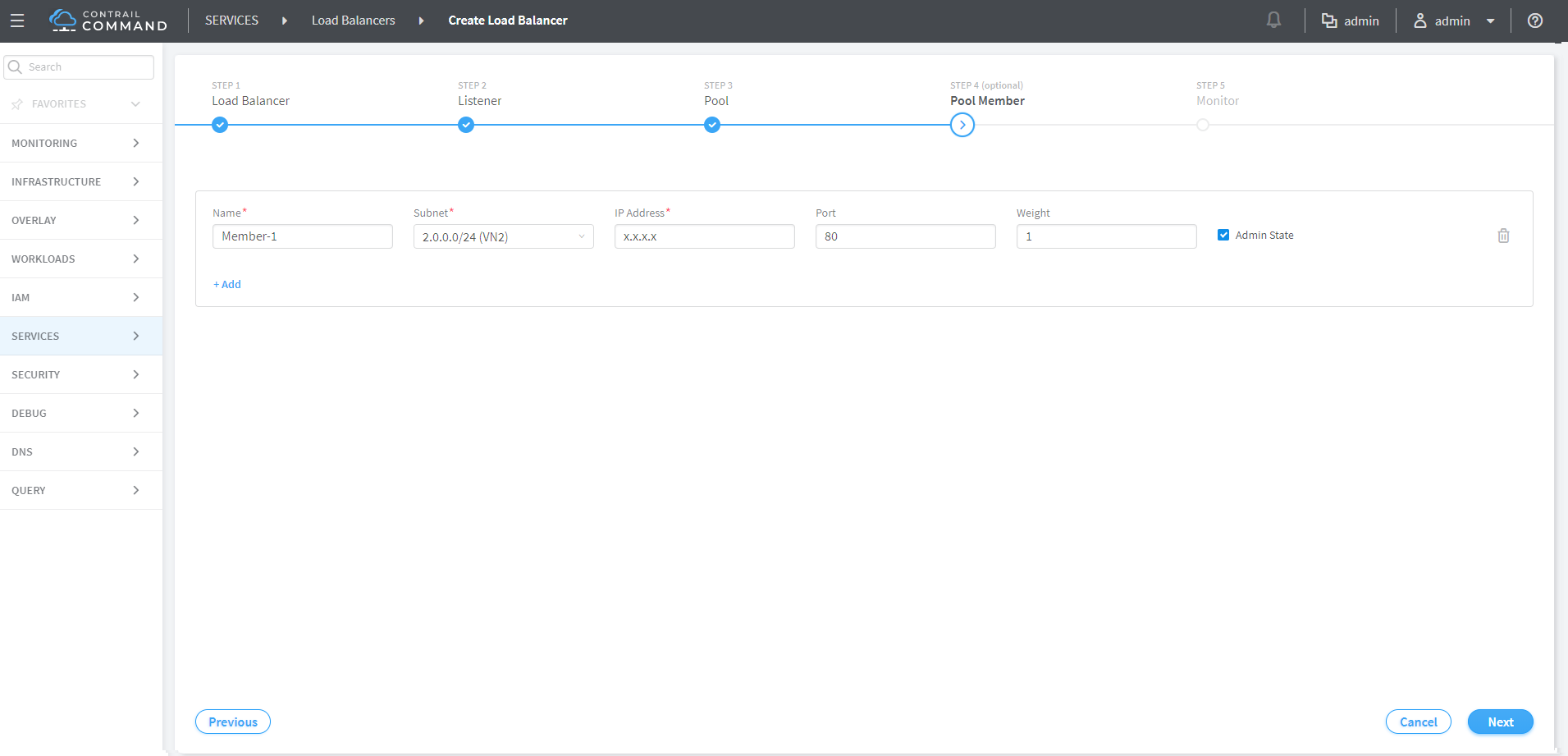Add another pool member with + Add
Image resolution: width=1568 pixels, height=756 pixels.
(x=227, y=285)
